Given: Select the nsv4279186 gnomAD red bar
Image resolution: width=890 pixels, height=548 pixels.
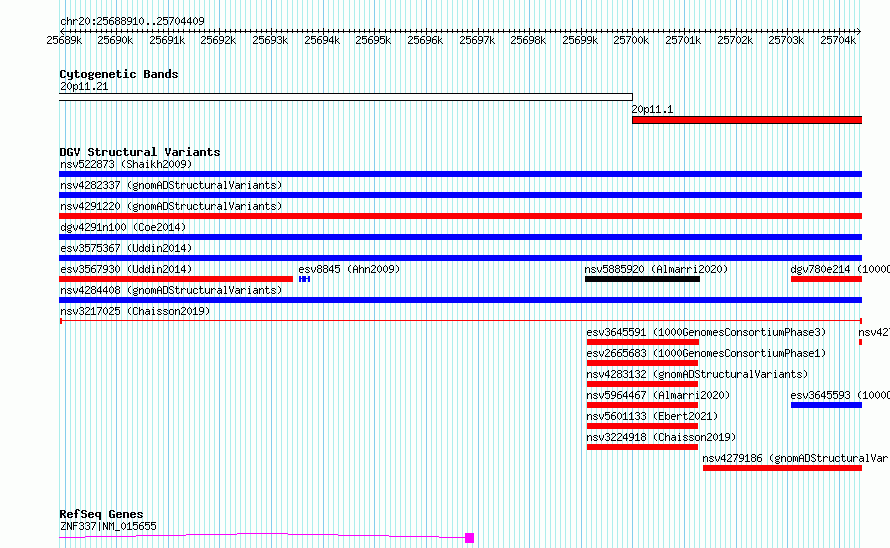Looking at the screenshot, I should pos(782,468).
